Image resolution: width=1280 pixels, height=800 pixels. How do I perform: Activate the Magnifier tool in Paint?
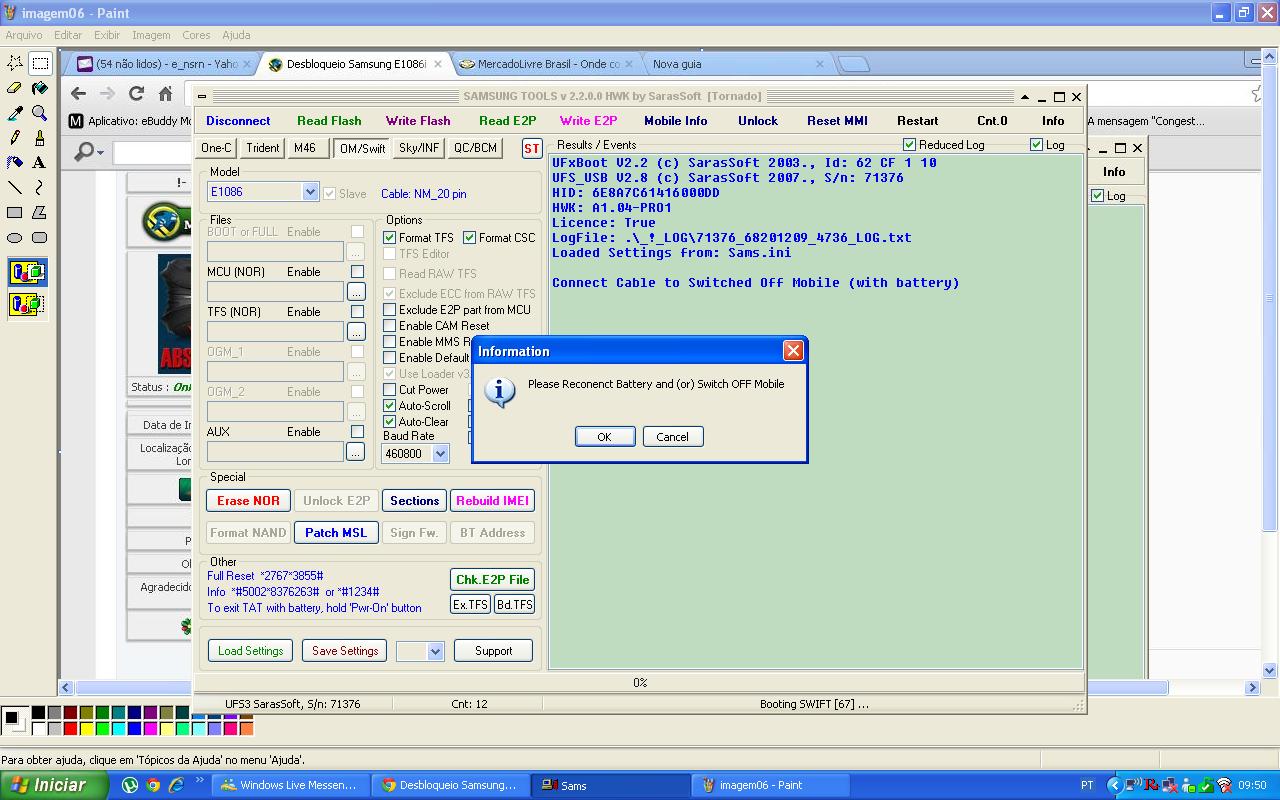(x=40, y=113)
